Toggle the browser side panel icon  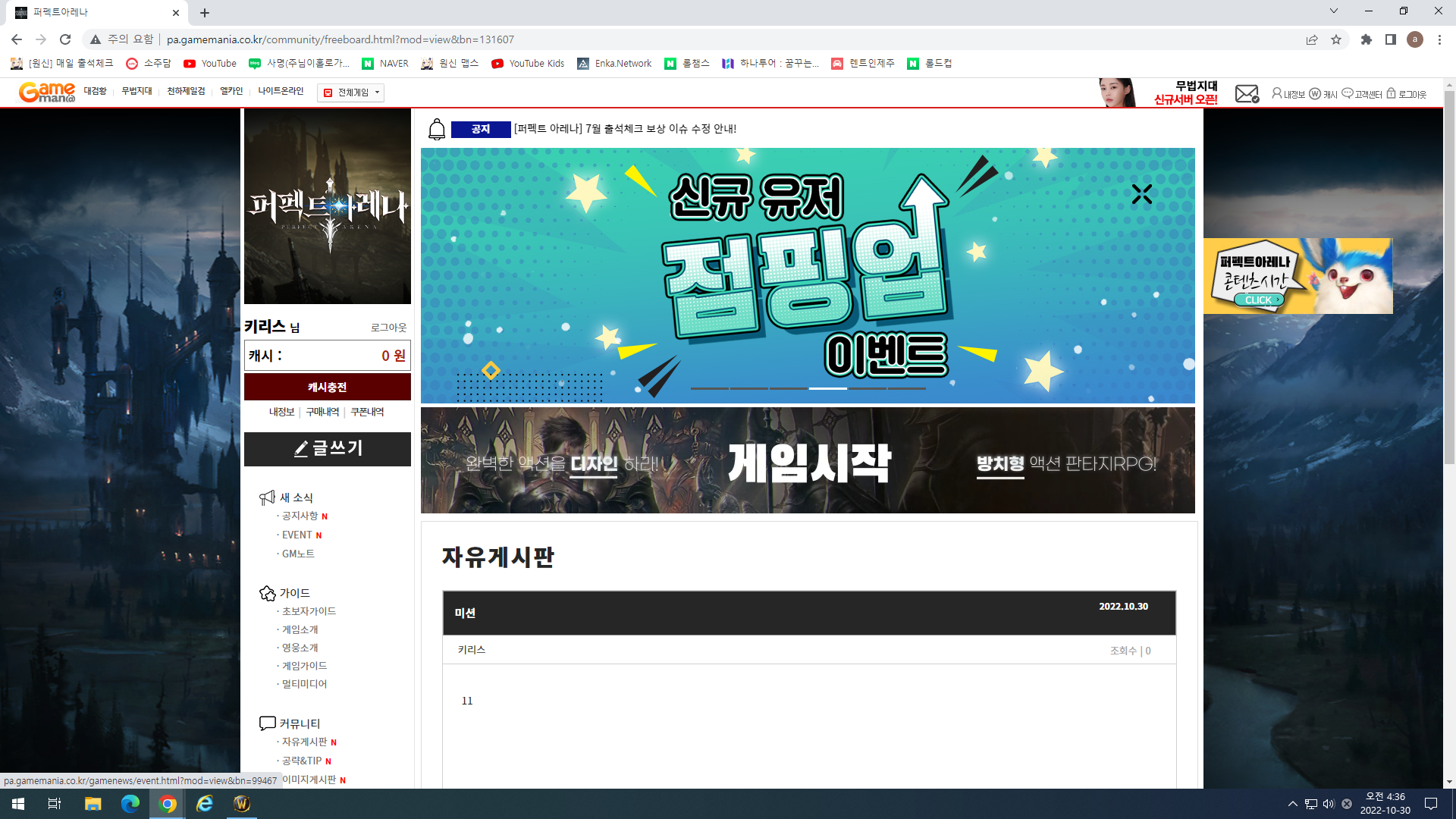click(1391, 39)
